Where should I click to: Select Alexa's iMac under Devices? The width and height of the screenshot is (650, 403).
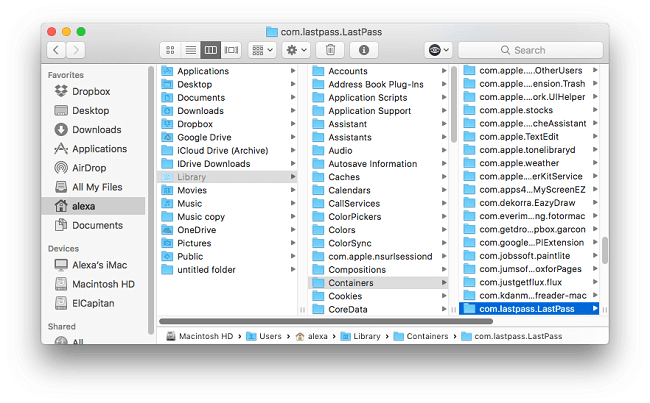point(91,265)
